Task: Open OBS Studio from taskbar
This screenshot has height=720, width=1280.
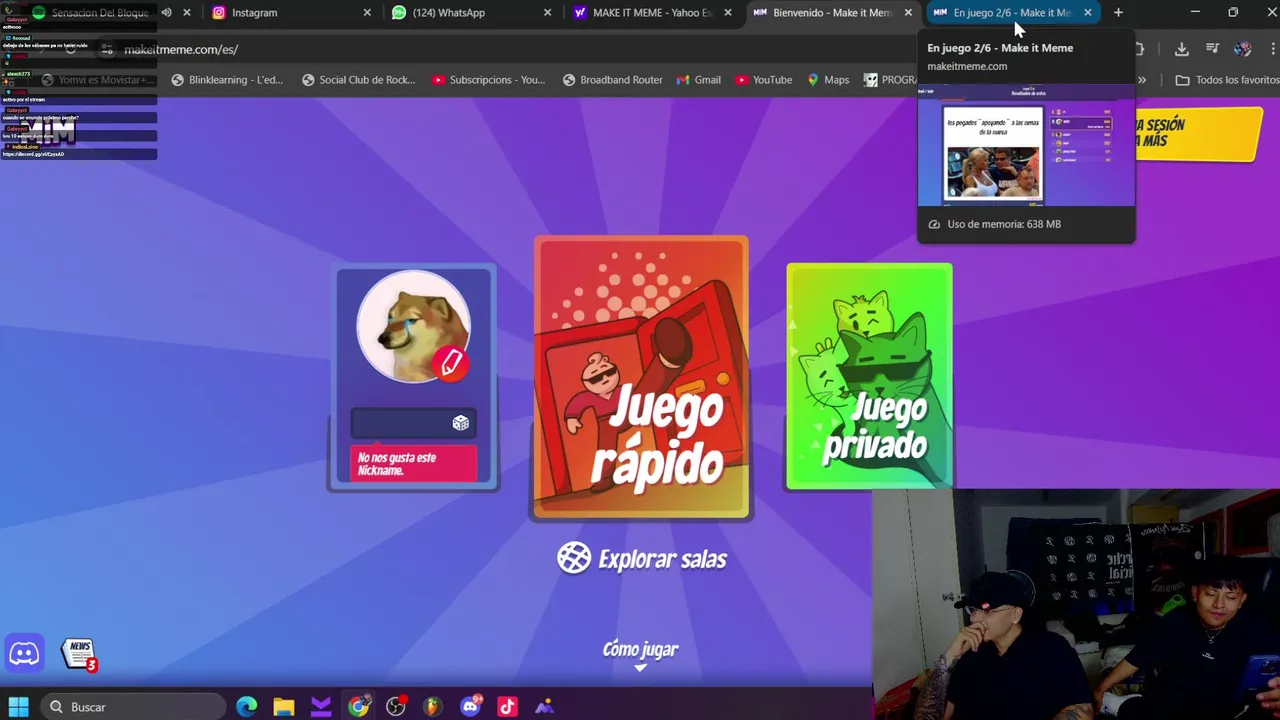Action: click(x=396, y=706)
